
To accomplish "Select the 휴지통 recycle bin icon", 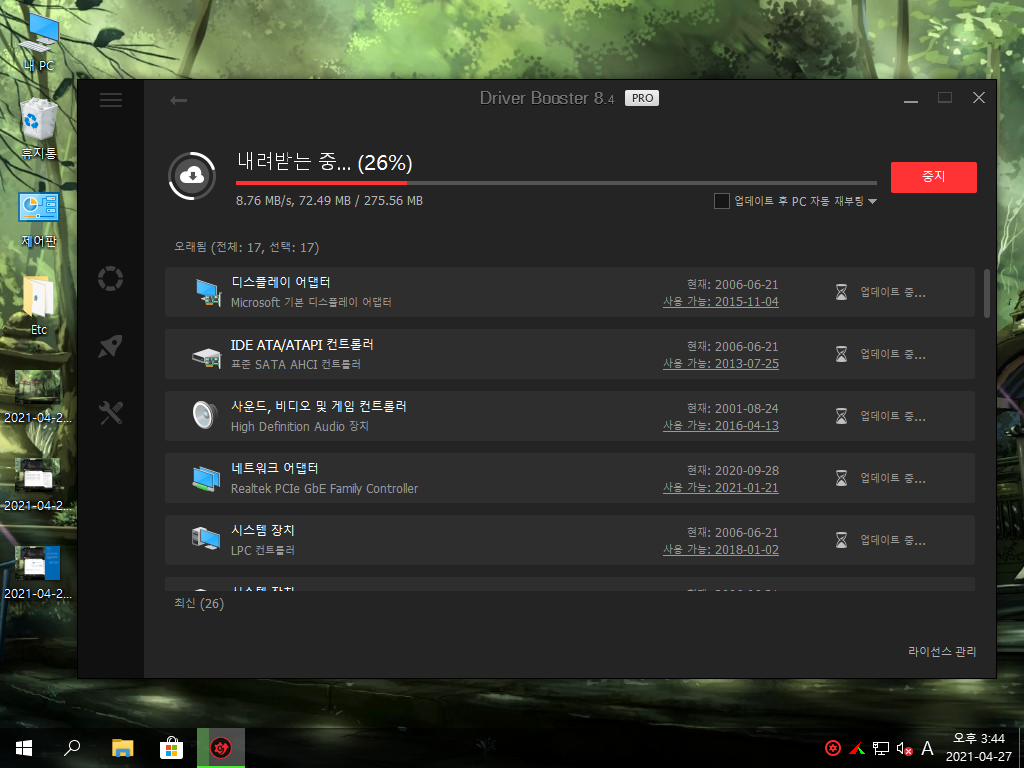I will [39, 129].
